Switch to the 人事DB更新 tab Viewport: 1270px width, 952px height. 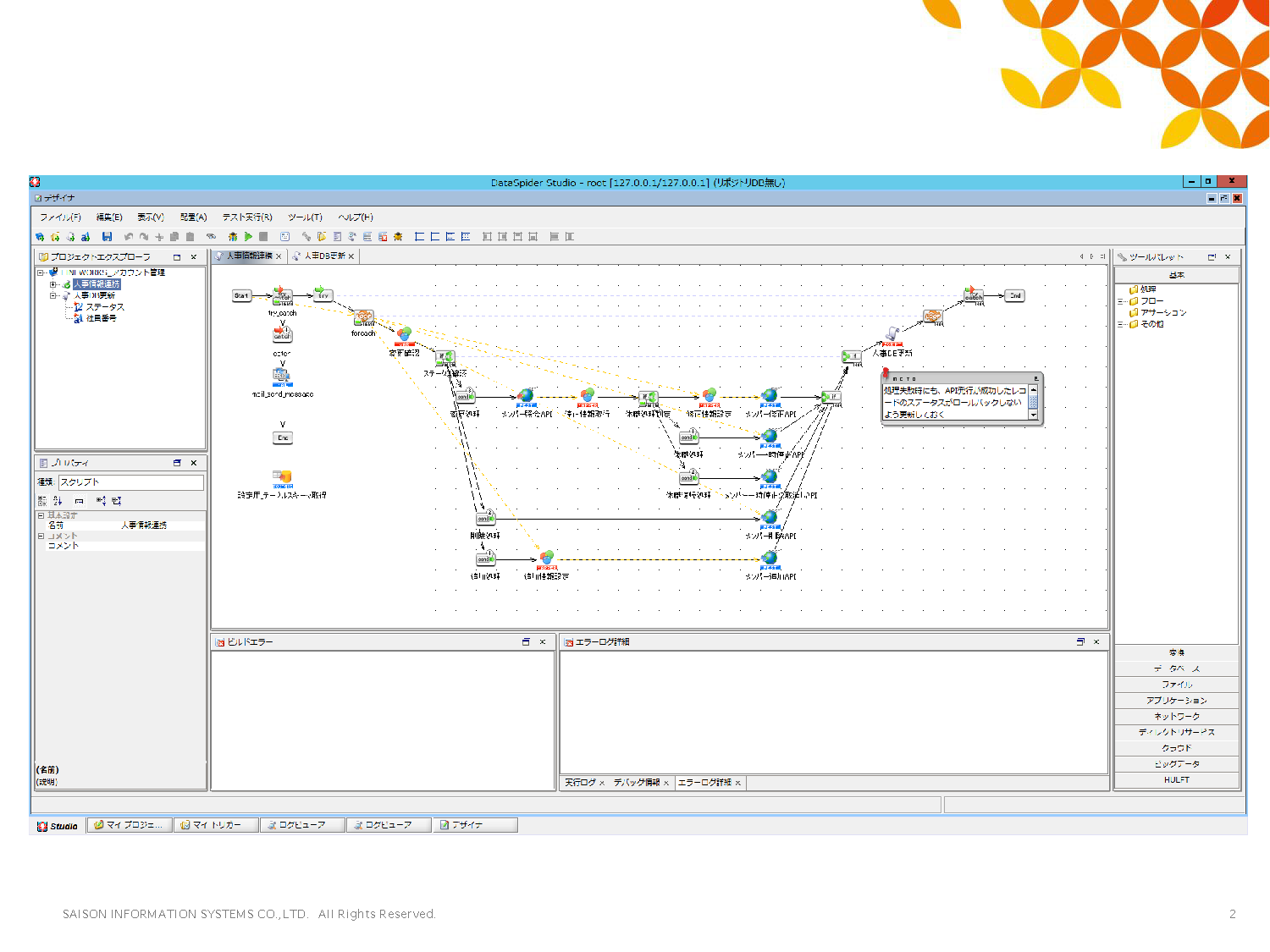(324, 255)
